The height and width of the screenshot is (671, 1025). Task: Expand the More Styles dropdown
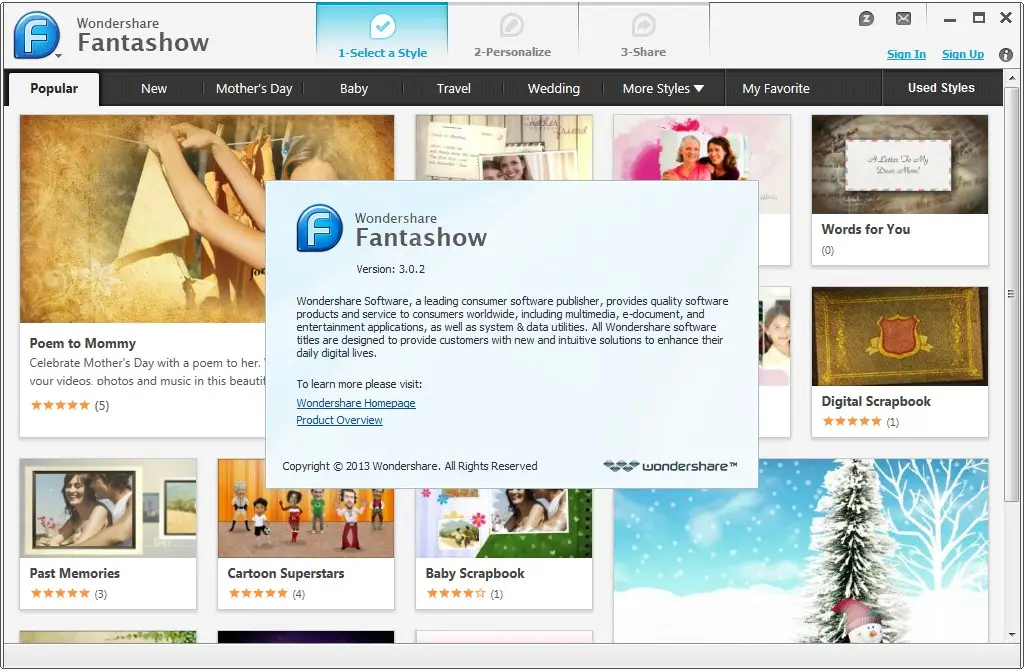(663, 88)
